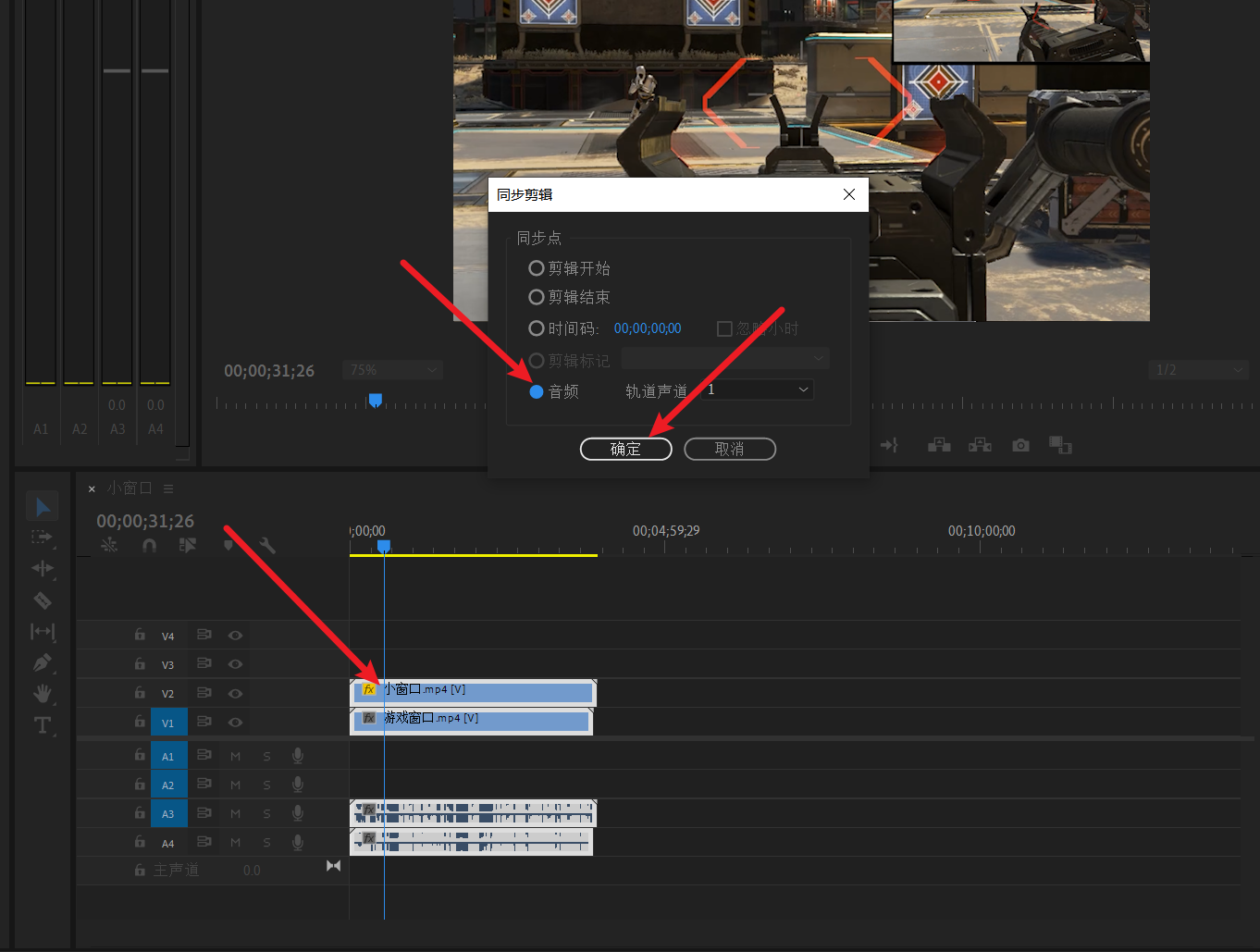Select the Ripple Edit tool
The image size is (1260, 952).
pyautogui.click(x=43, y=568)
